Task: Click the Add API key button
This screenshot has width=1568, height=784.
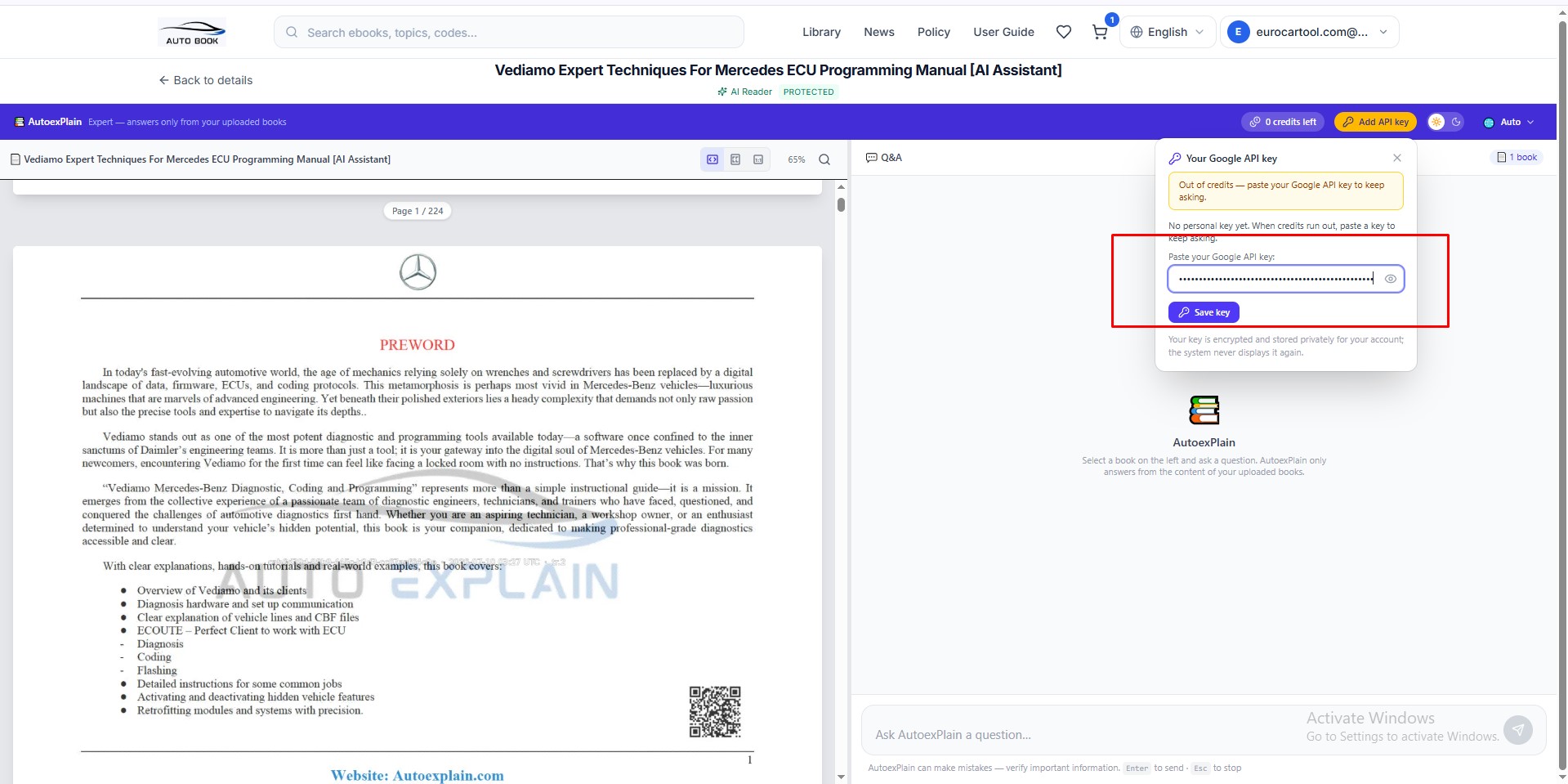Action: (1375, 122)
